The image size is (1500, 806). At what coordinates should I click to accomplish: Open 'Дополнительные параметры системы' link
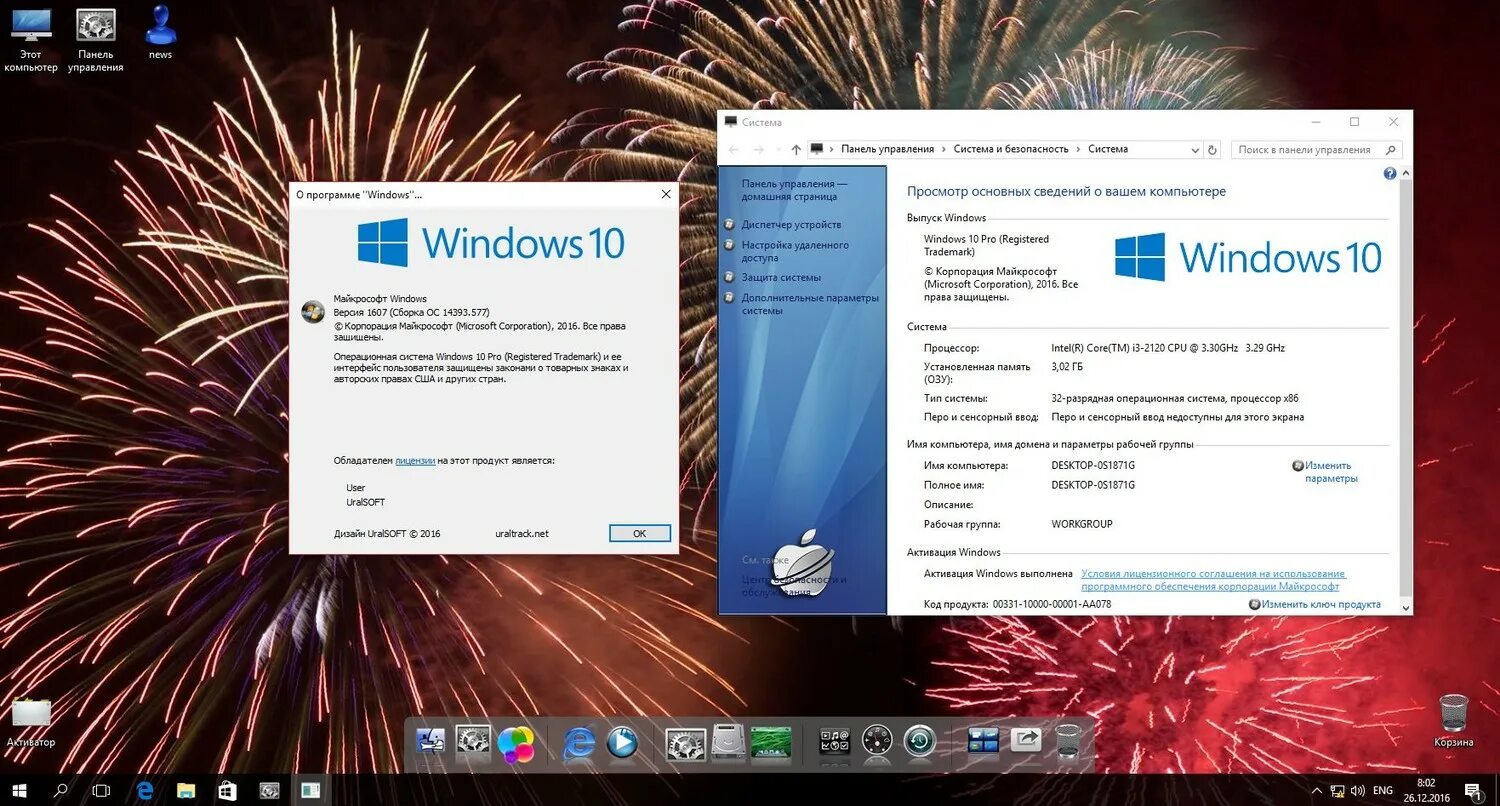(810, 304)
